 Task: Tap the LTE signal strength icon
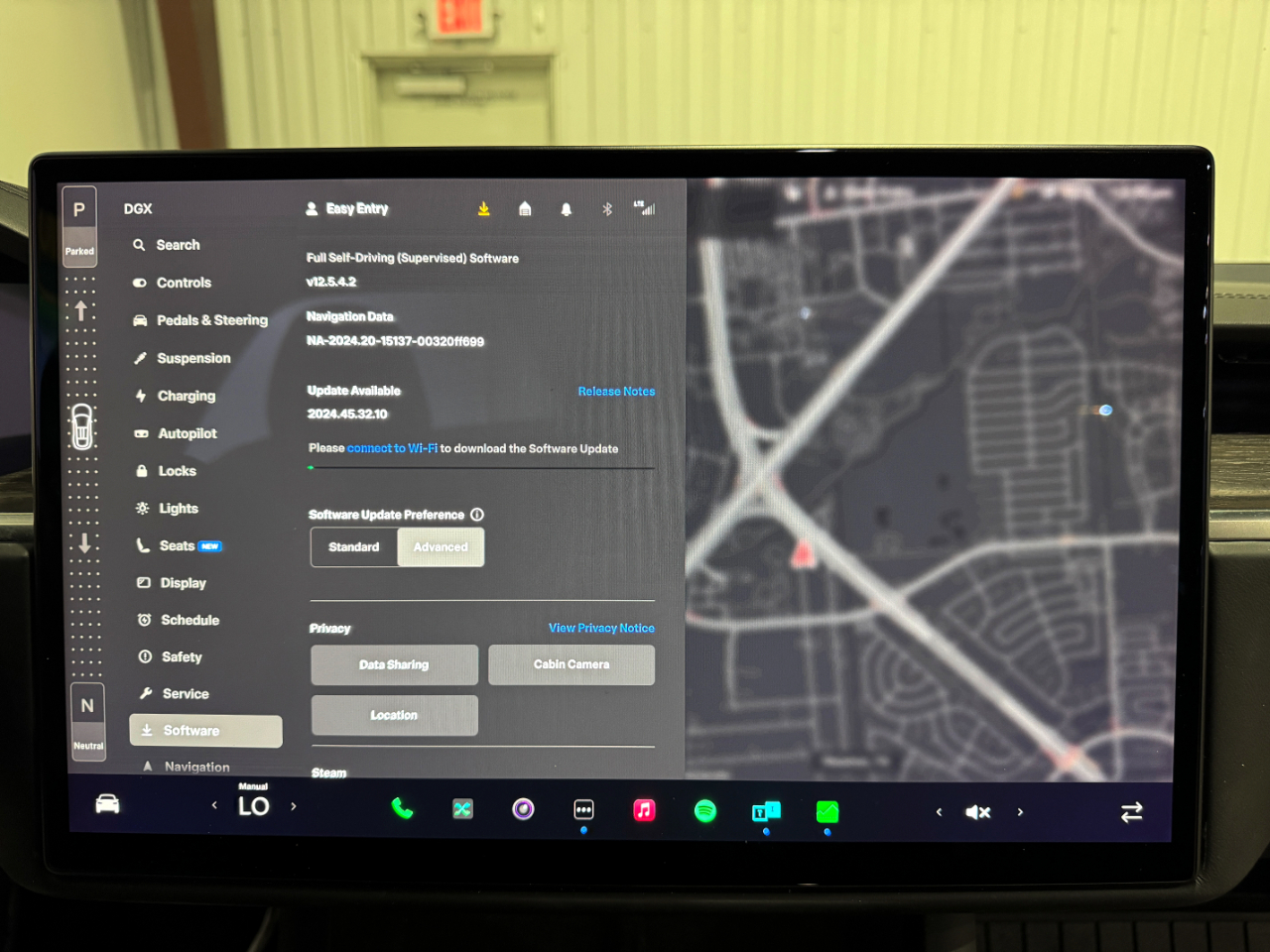point(645,208)
